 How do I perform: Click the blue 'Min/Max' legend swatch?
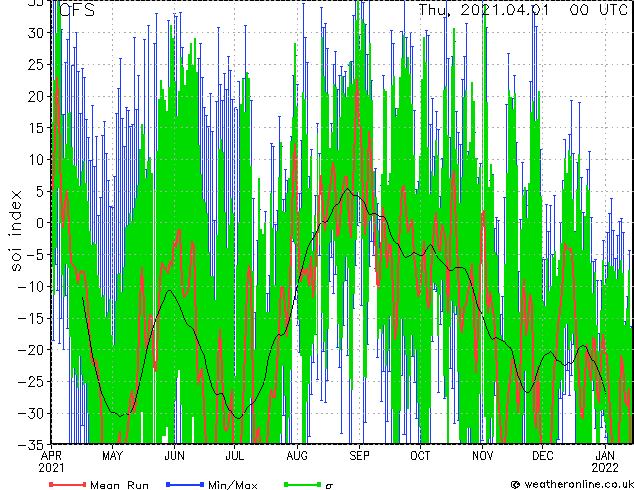[x=185, y=484]
